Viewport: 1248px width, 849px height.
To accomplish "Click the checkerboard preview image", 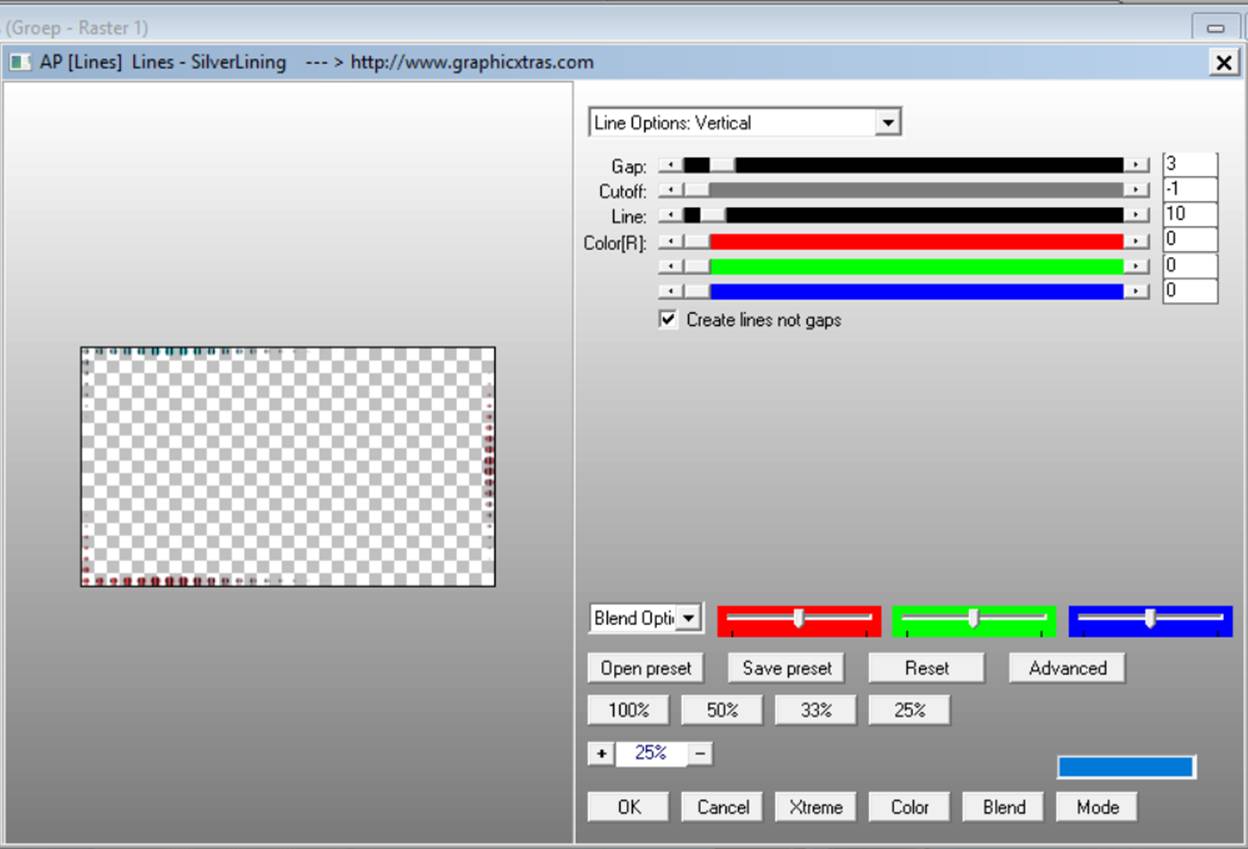I will [x=288, y=466].
